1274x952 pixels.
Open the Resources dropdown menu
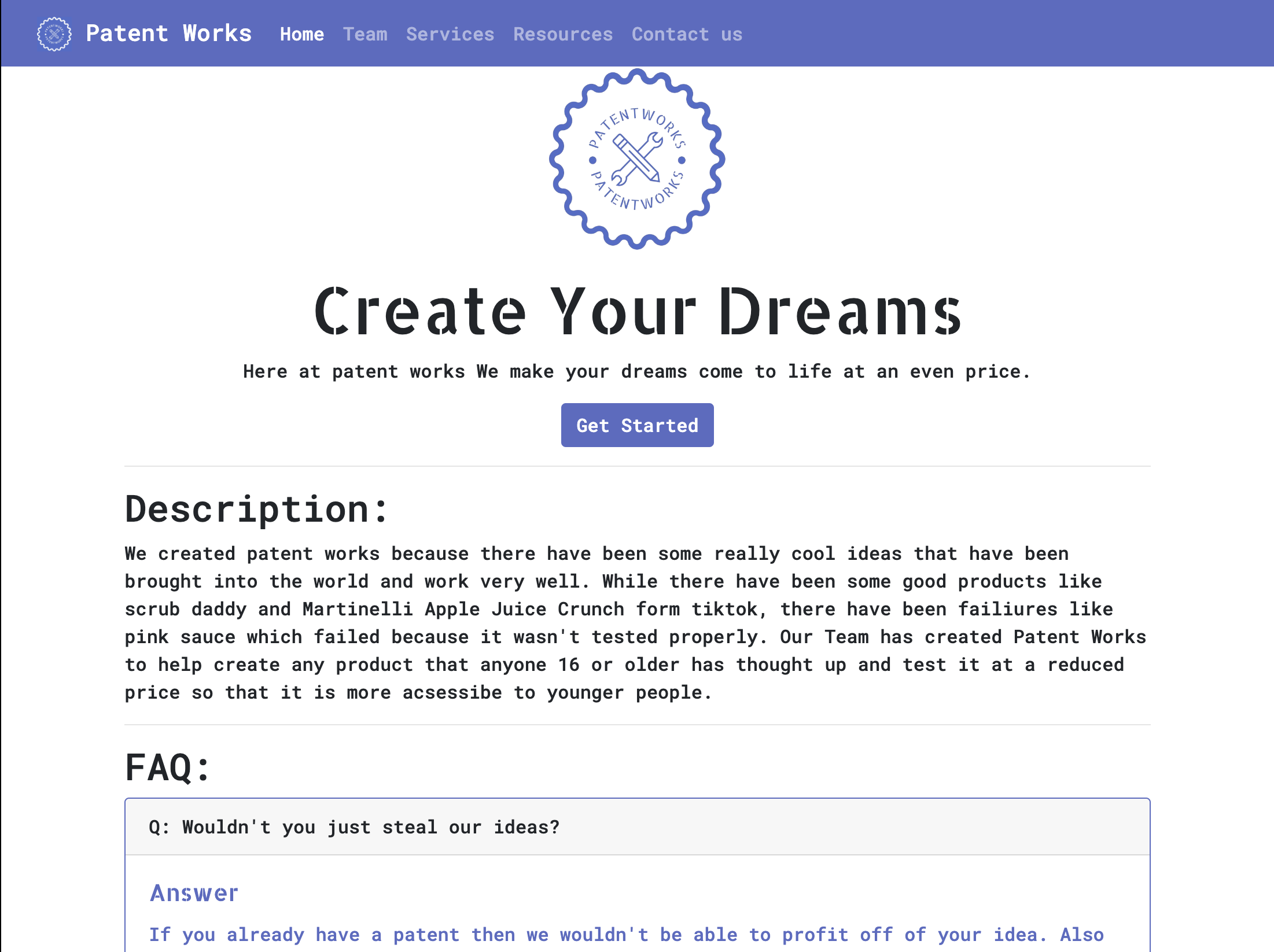pyautogui.click(x=563, y=34)
